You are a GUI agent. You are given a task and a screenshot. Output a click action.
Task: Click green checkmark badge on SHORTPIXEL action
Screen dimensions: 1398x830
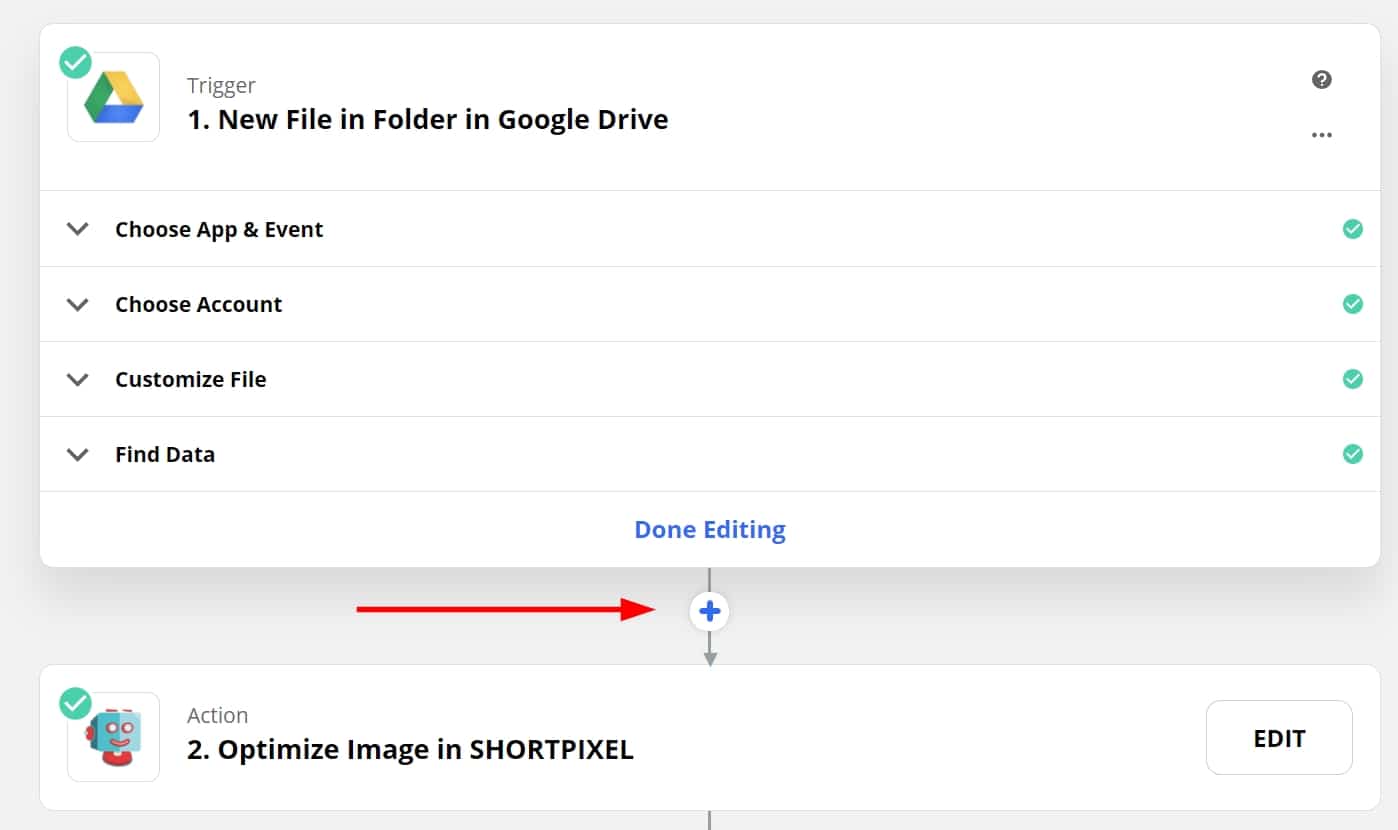coord(75,703)
